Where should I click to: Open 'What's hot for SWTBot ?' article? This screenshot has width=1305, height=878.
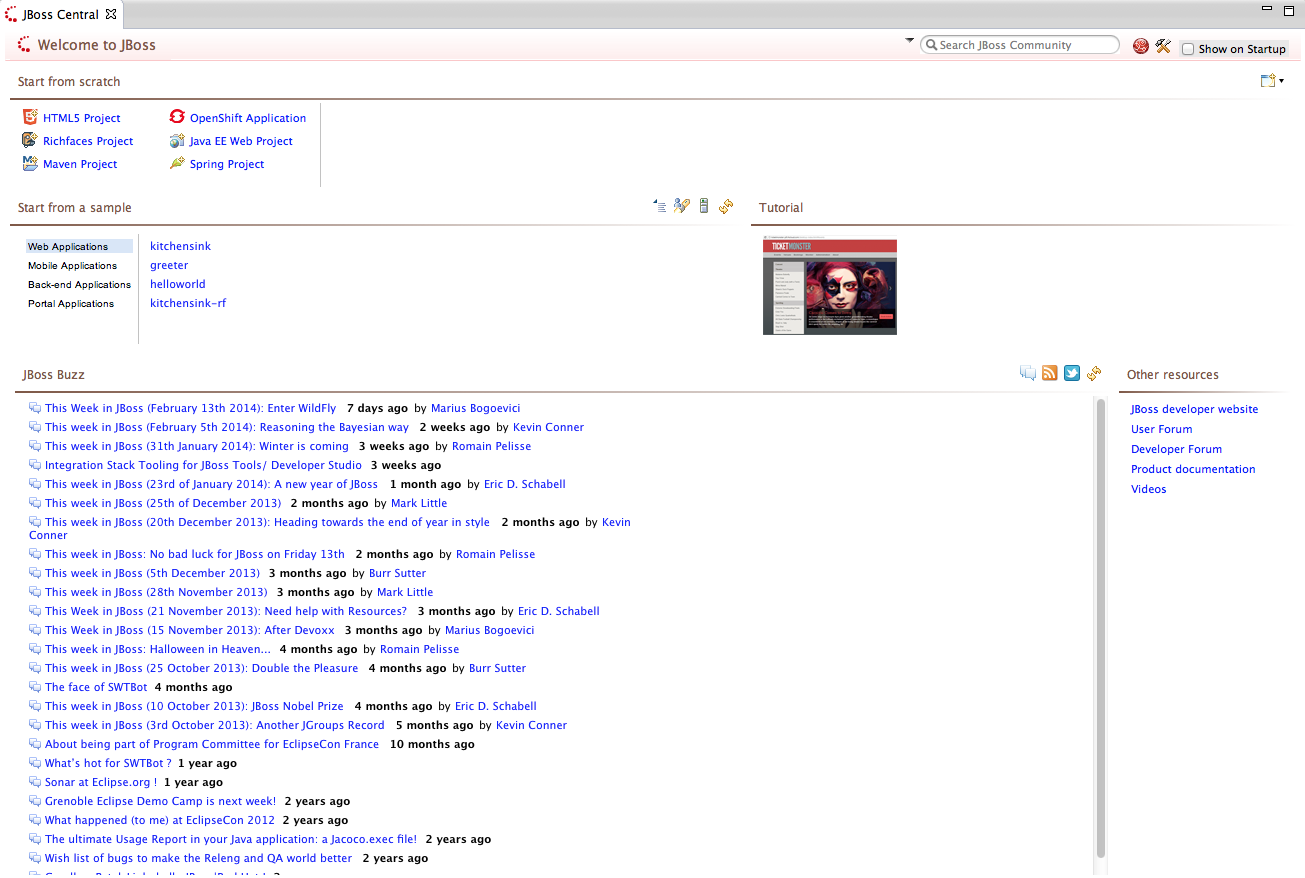[108, 763]
